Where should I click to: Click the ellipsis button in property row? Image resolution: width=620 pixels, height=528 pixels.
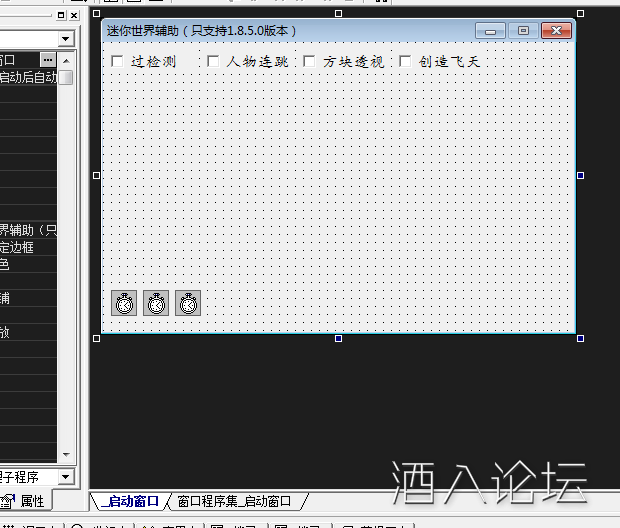(48, 61)
